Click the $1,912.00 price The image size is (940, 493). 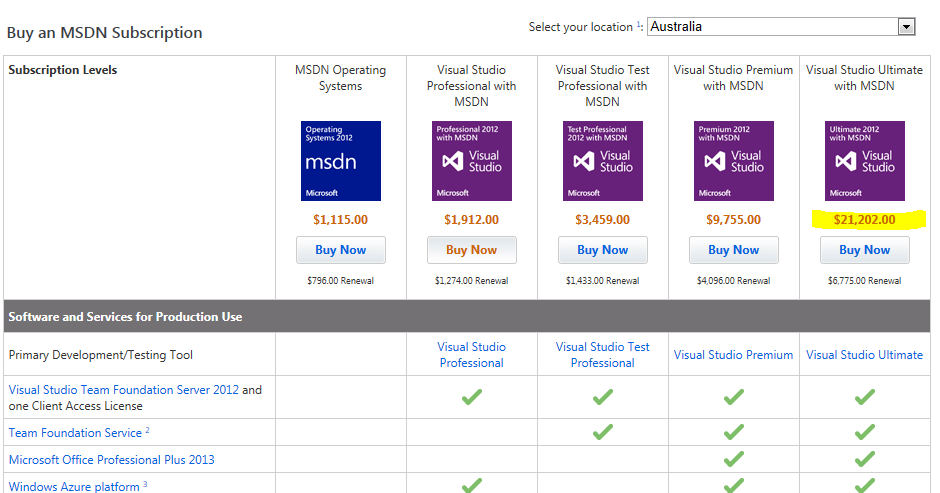472,220
